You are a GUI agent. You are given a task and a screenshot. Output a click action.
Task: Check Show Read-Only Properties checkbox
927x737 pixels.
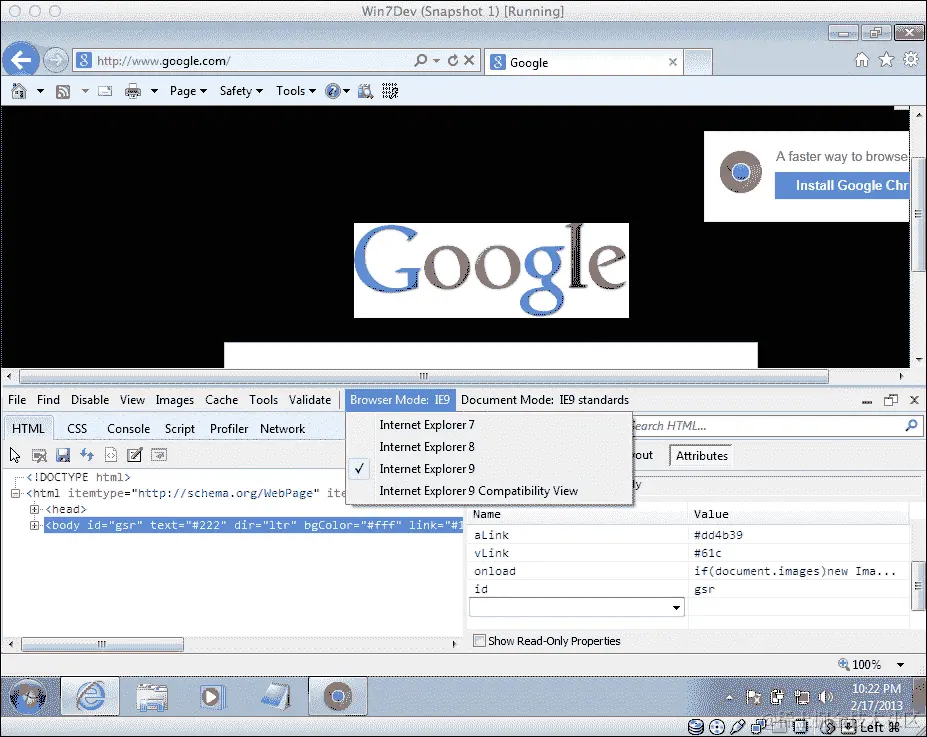click(479, 641)
